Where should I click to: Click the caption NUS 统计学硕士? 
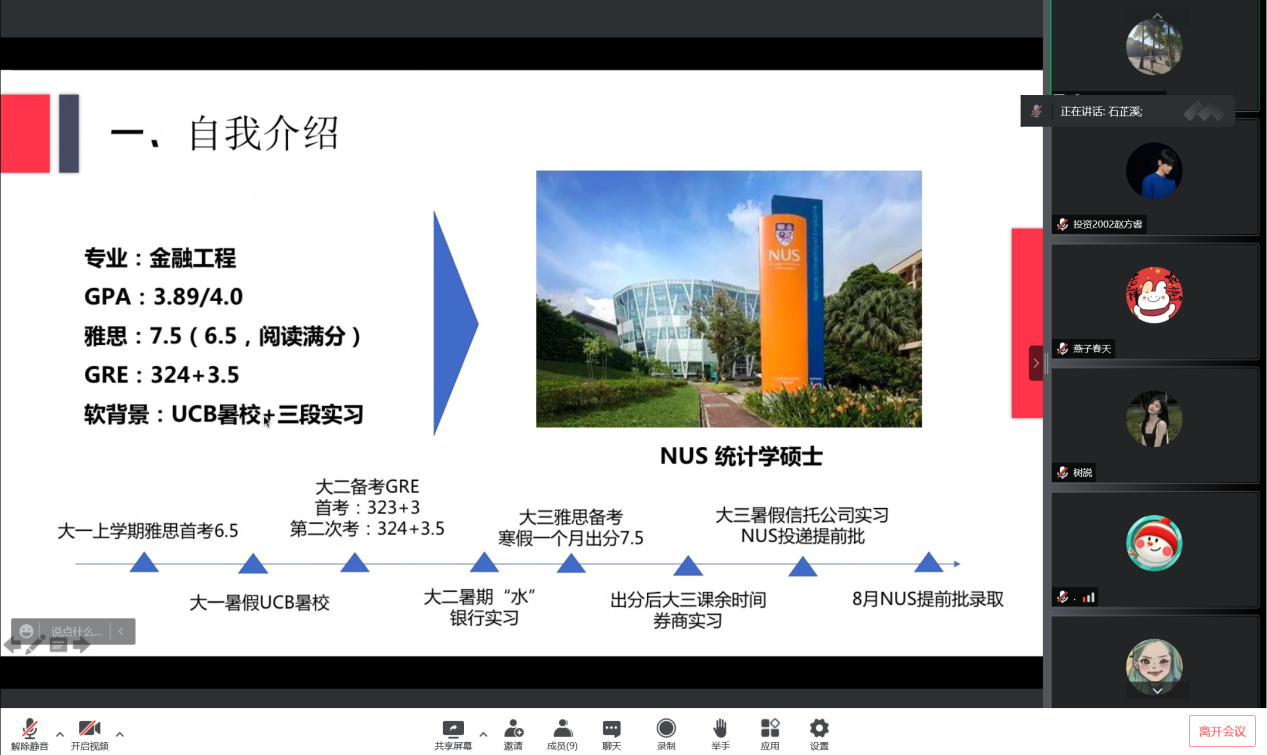741,456
